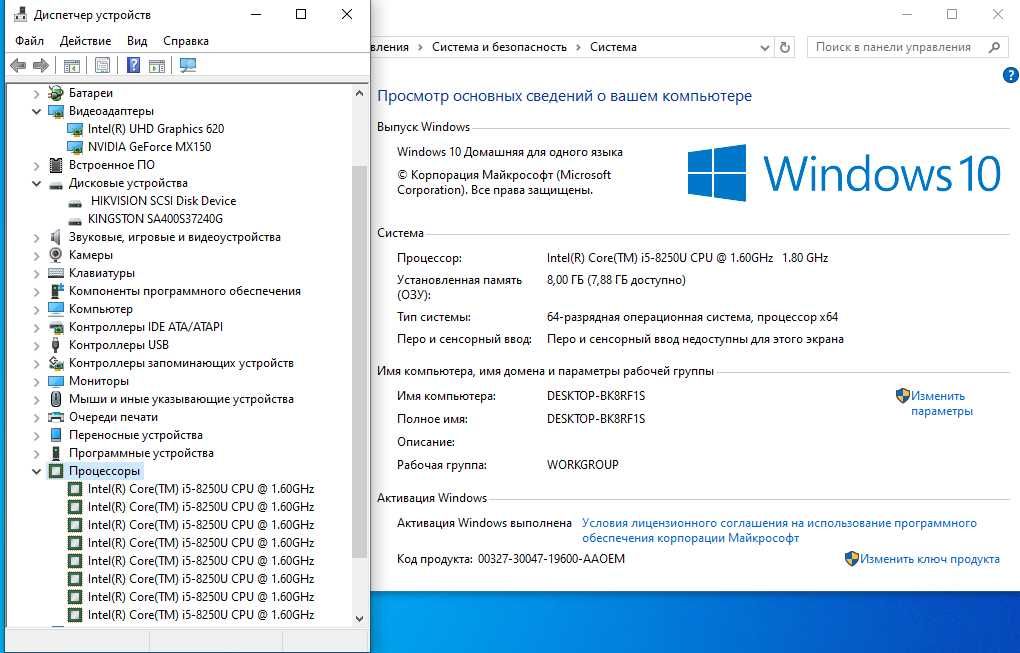
Task: Click the magnifier icon in Control Panel search
Action: tap(994, 47)
